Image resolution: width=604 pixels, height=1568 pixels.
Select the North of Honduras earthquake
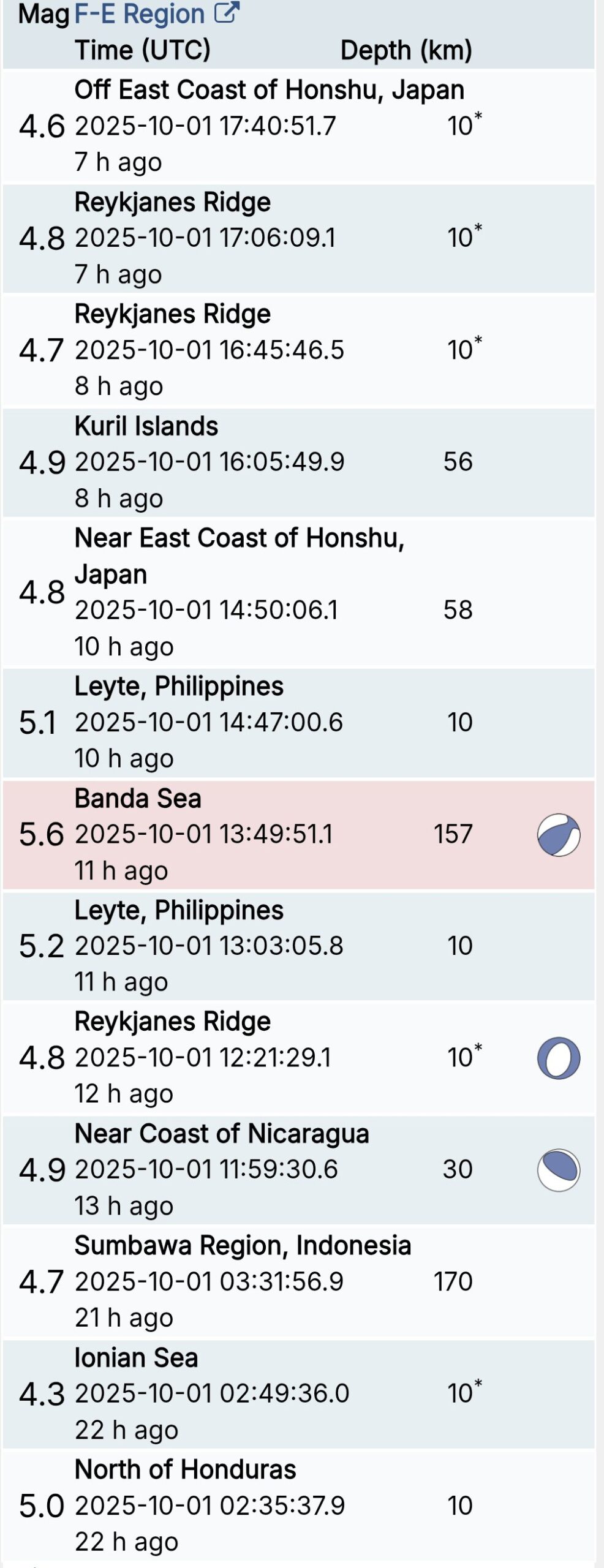tap(185, 1470)
